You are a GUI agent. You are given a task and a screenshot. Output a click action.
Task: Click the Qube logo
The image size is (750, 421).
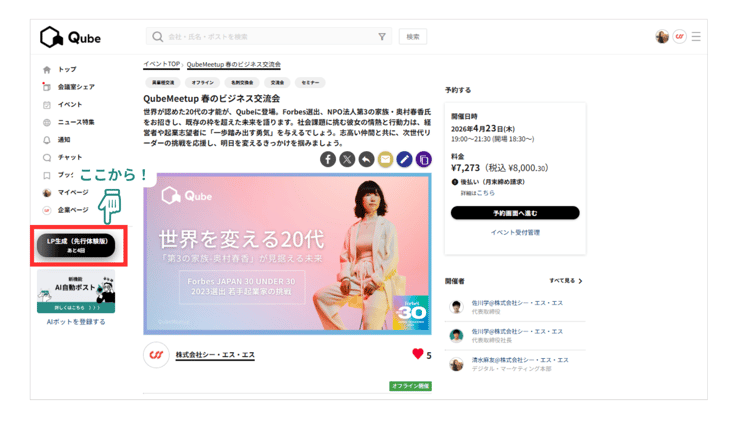click(70, 38)
